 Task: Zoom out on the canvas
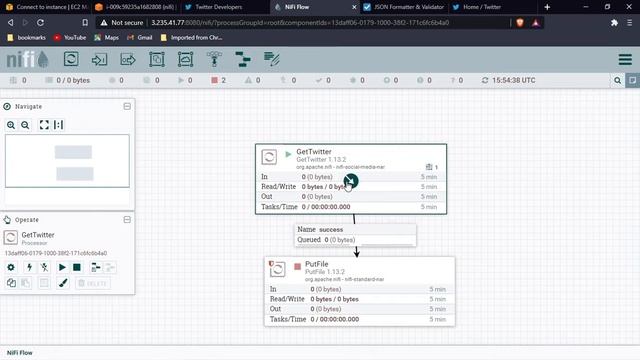(x=25, y=125)
